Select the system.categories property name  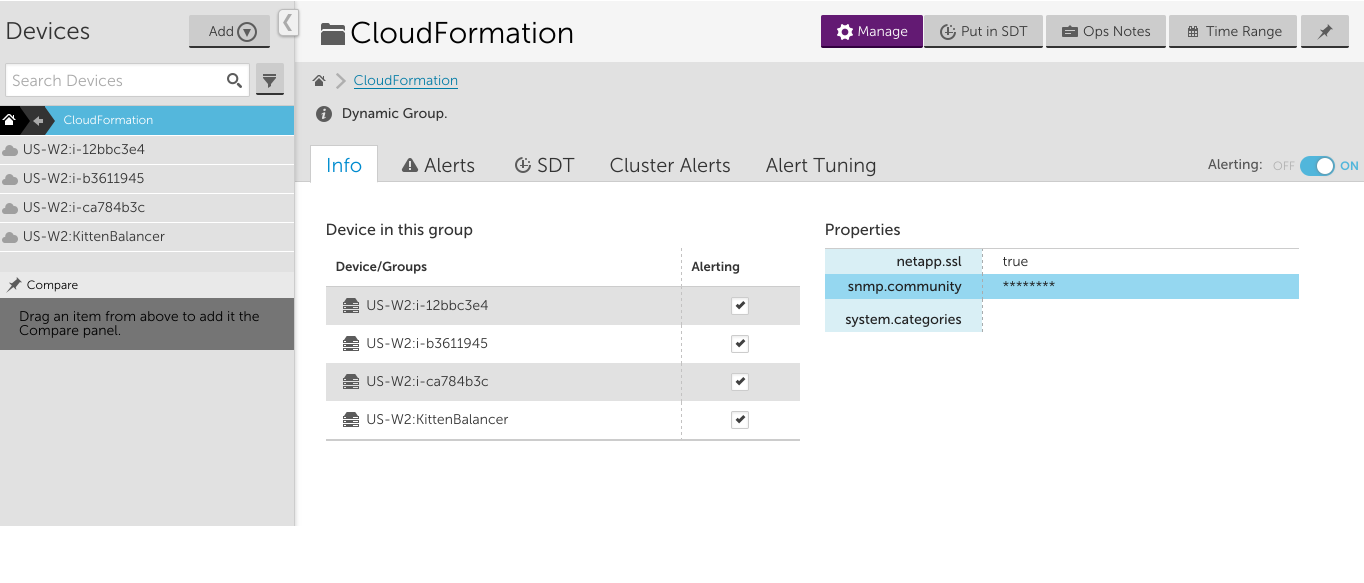click(x=903, y=320)
